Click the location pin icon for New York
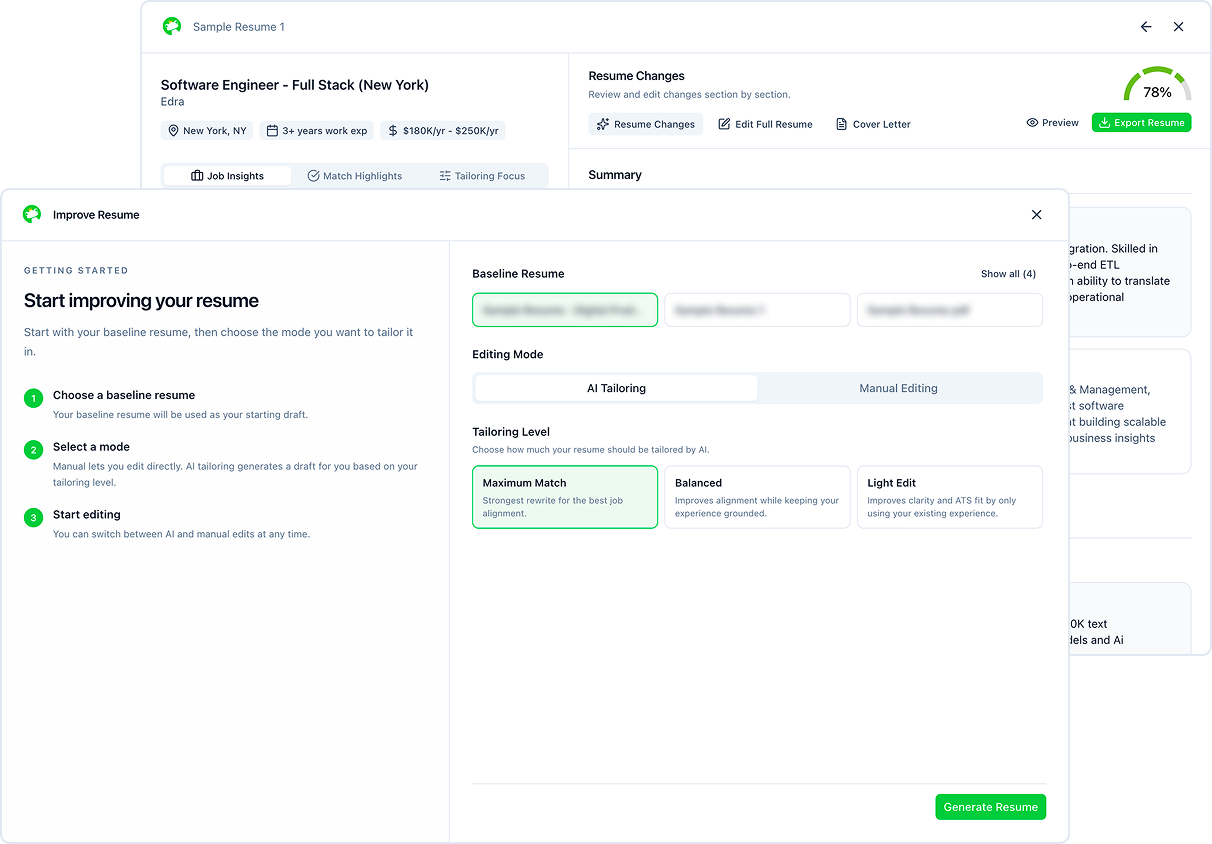Image resolution: width=1212 pixels, height=844 pixels. pyautogui.click(x=173, y=131)
